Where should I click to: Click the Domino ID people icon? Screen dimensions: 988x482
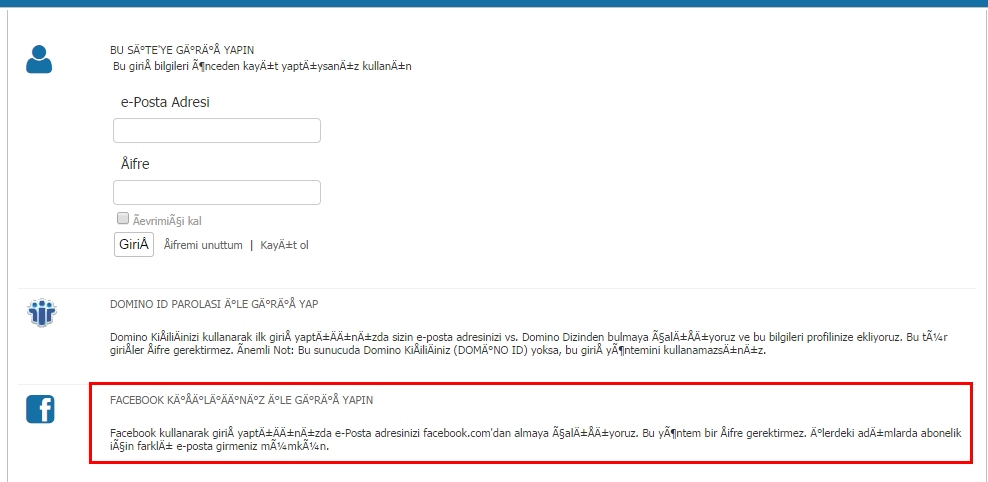42,313
